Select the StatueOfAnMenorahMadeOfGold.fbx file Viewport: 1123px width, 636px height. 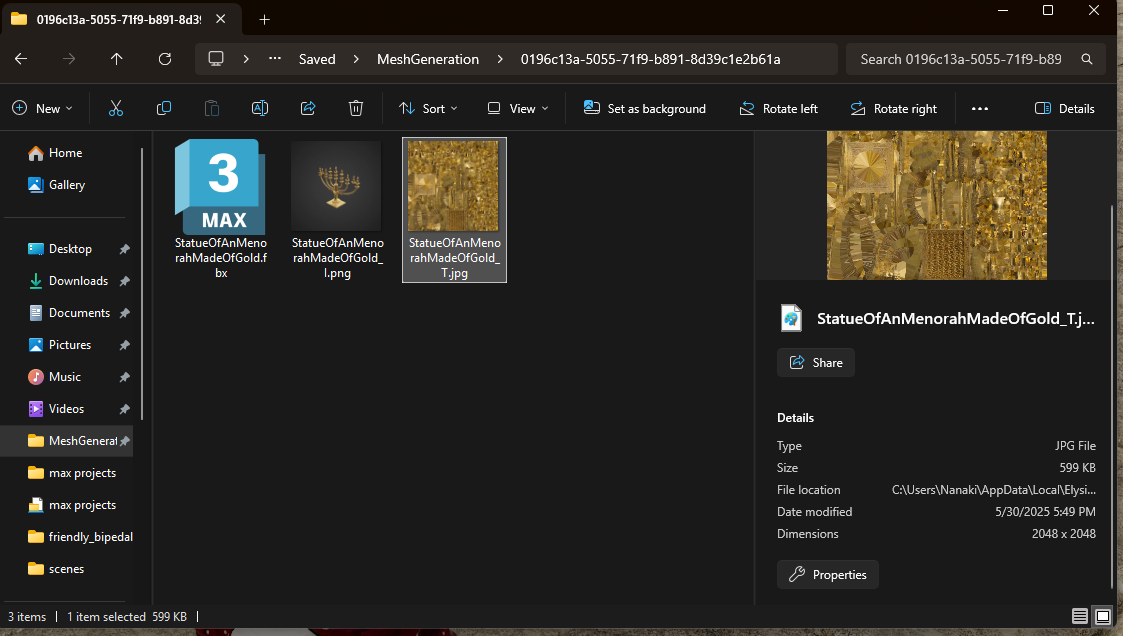tap(221, 210)
